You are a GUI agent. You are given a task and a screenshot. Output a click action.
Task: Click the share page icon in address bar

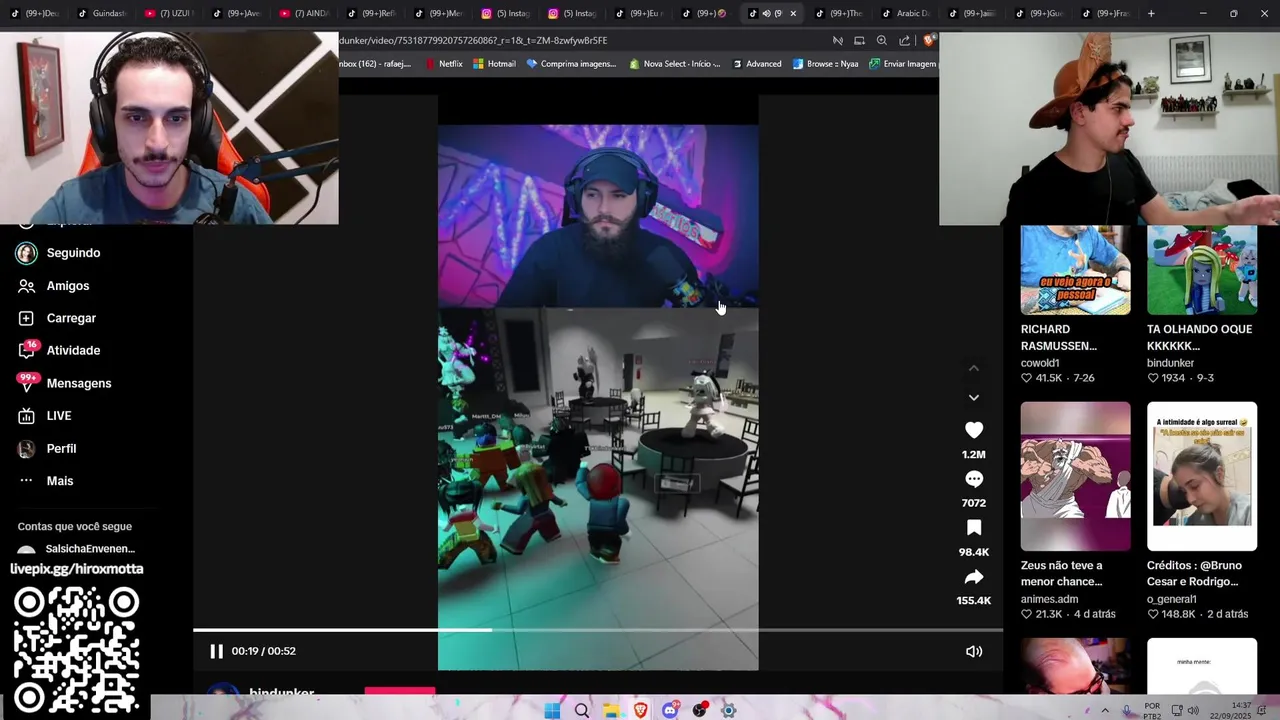[904, 41]
